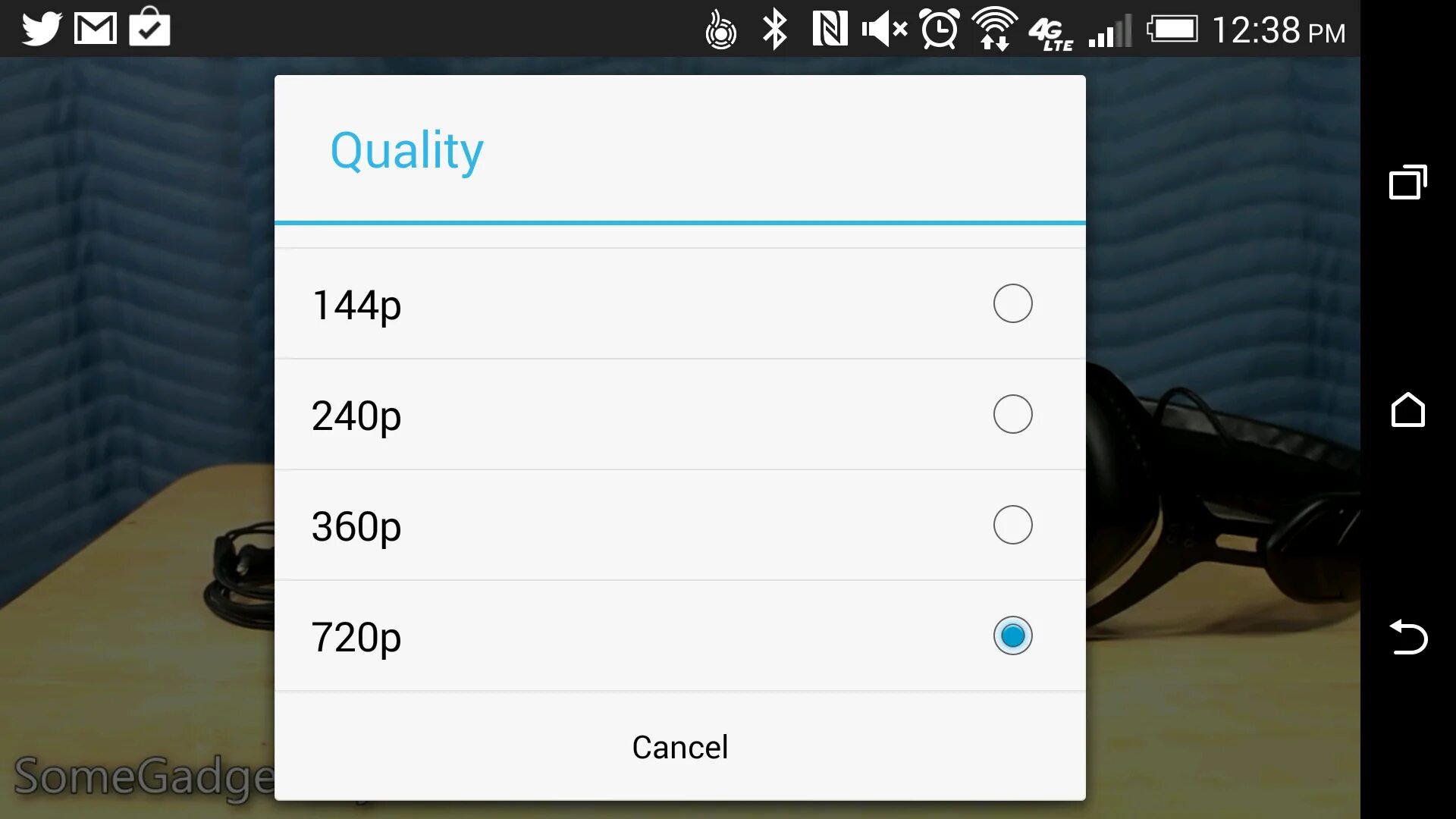
Task: Enable 720p quality setting
Action: click(1013, 635)
